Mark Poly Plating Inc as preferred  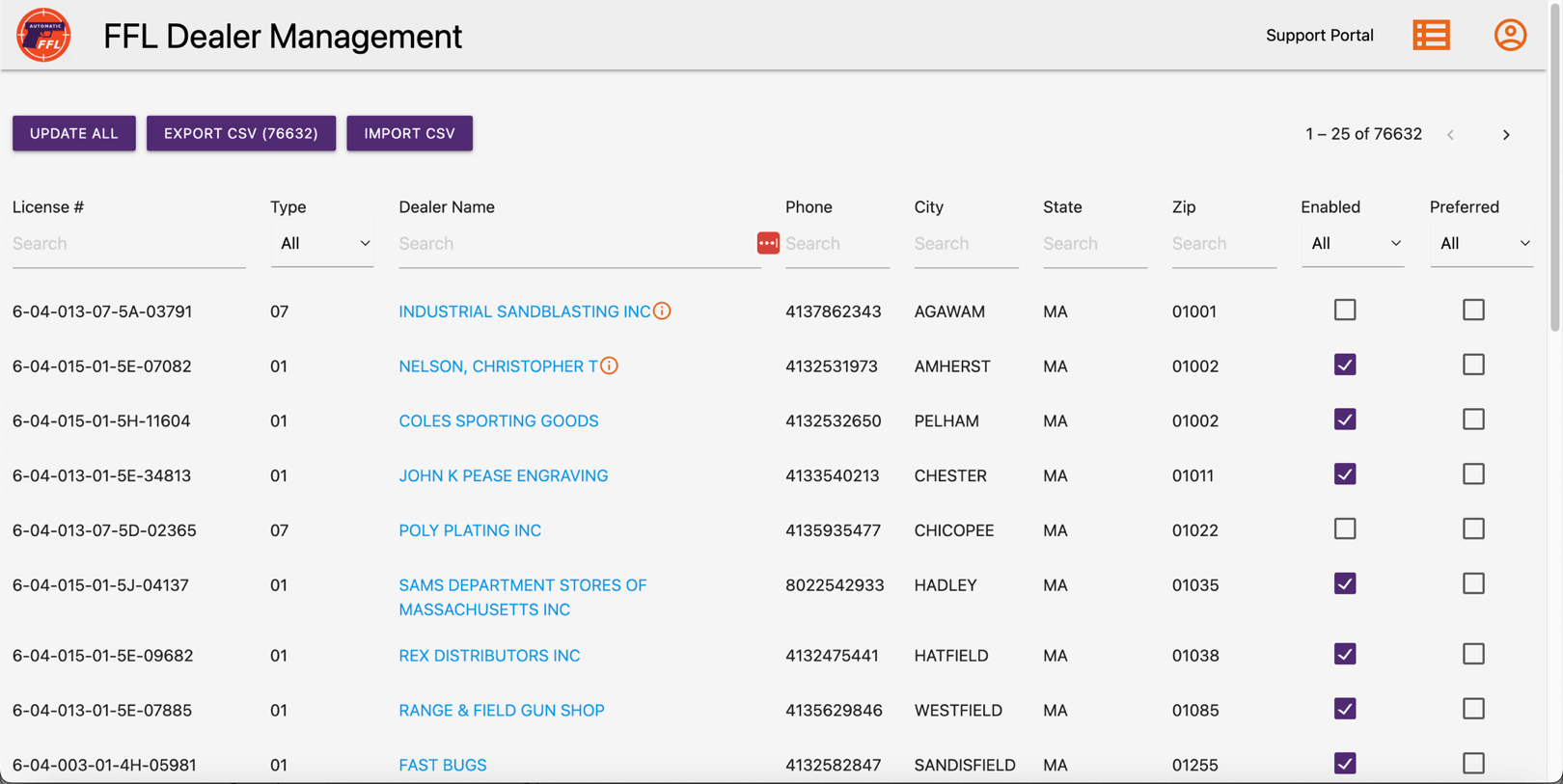(x=1472, y=529)
